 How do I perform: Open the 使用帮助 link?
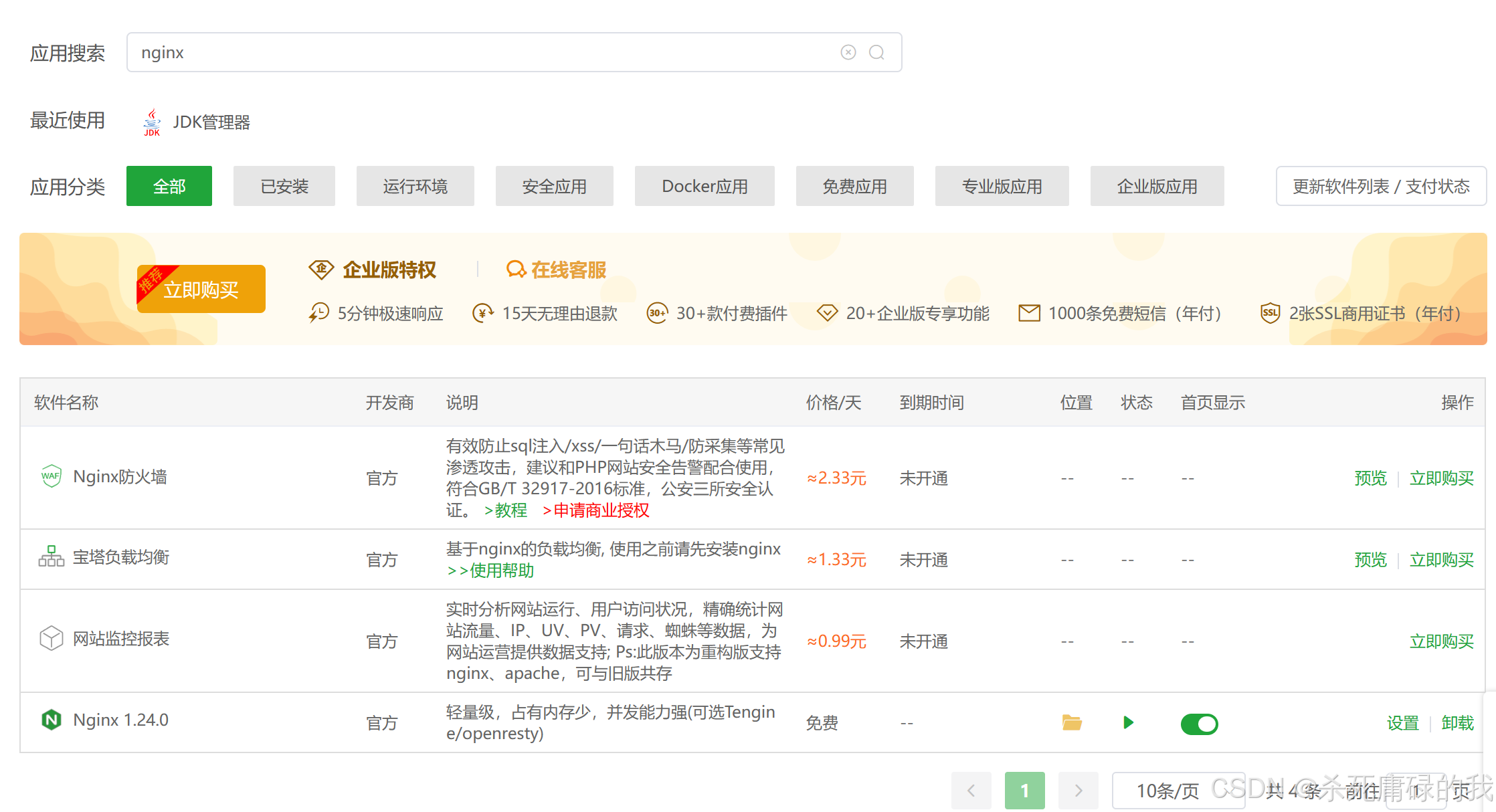(x=490, y=570)
